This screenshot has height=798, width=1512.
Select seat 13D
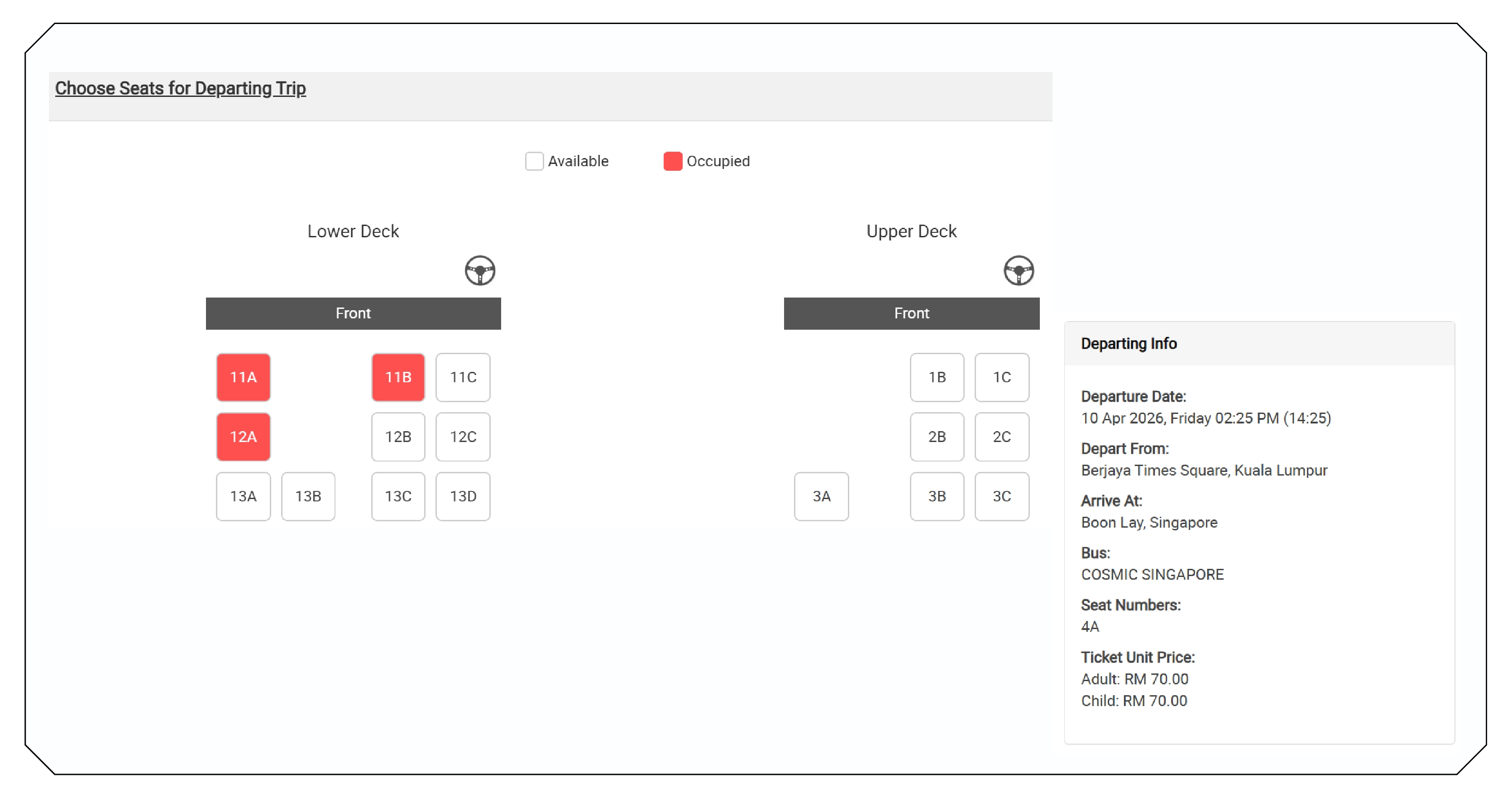click(463, 497)
